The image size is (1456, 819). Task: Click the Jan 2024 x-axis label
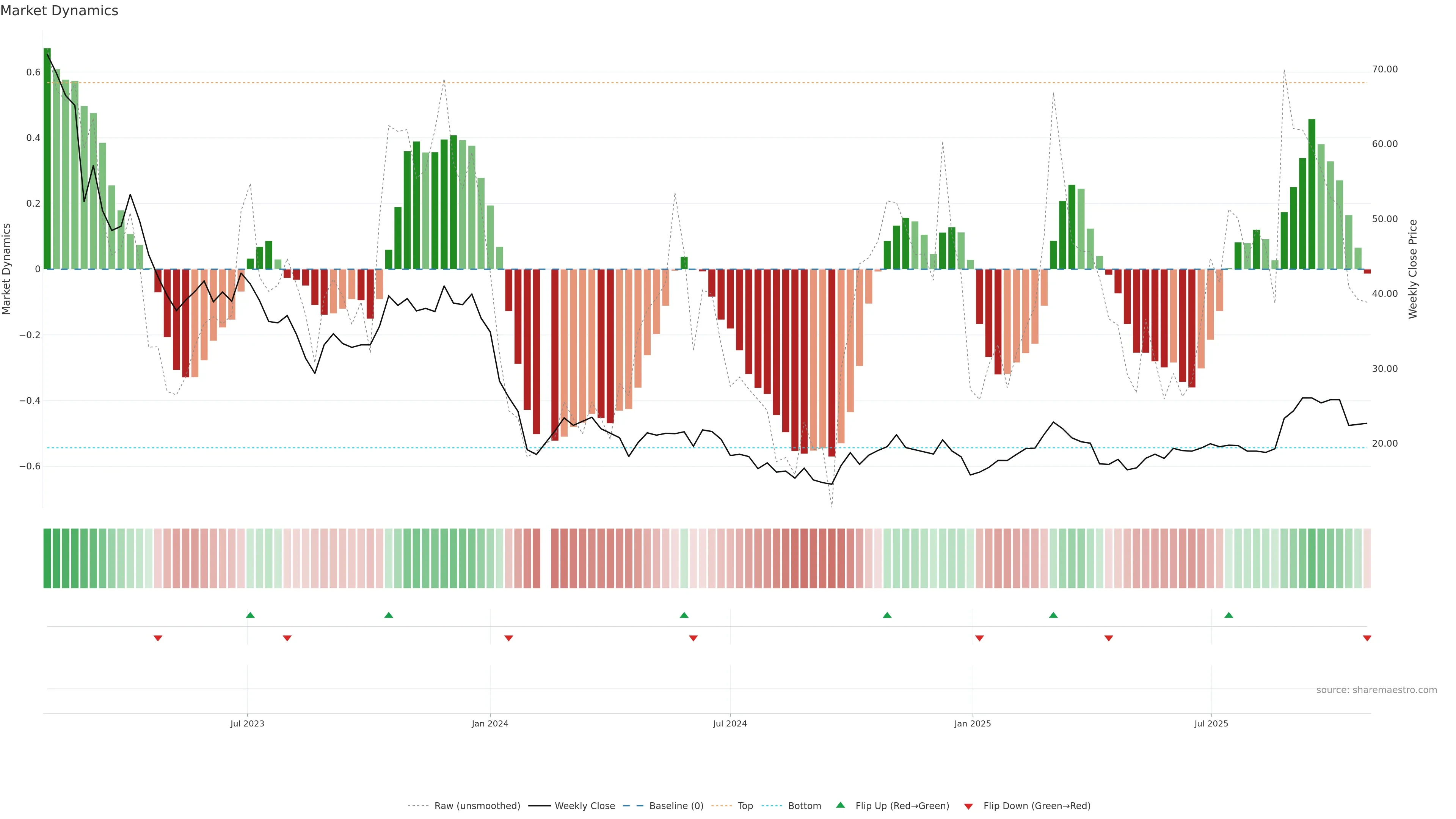coord(490,723)
